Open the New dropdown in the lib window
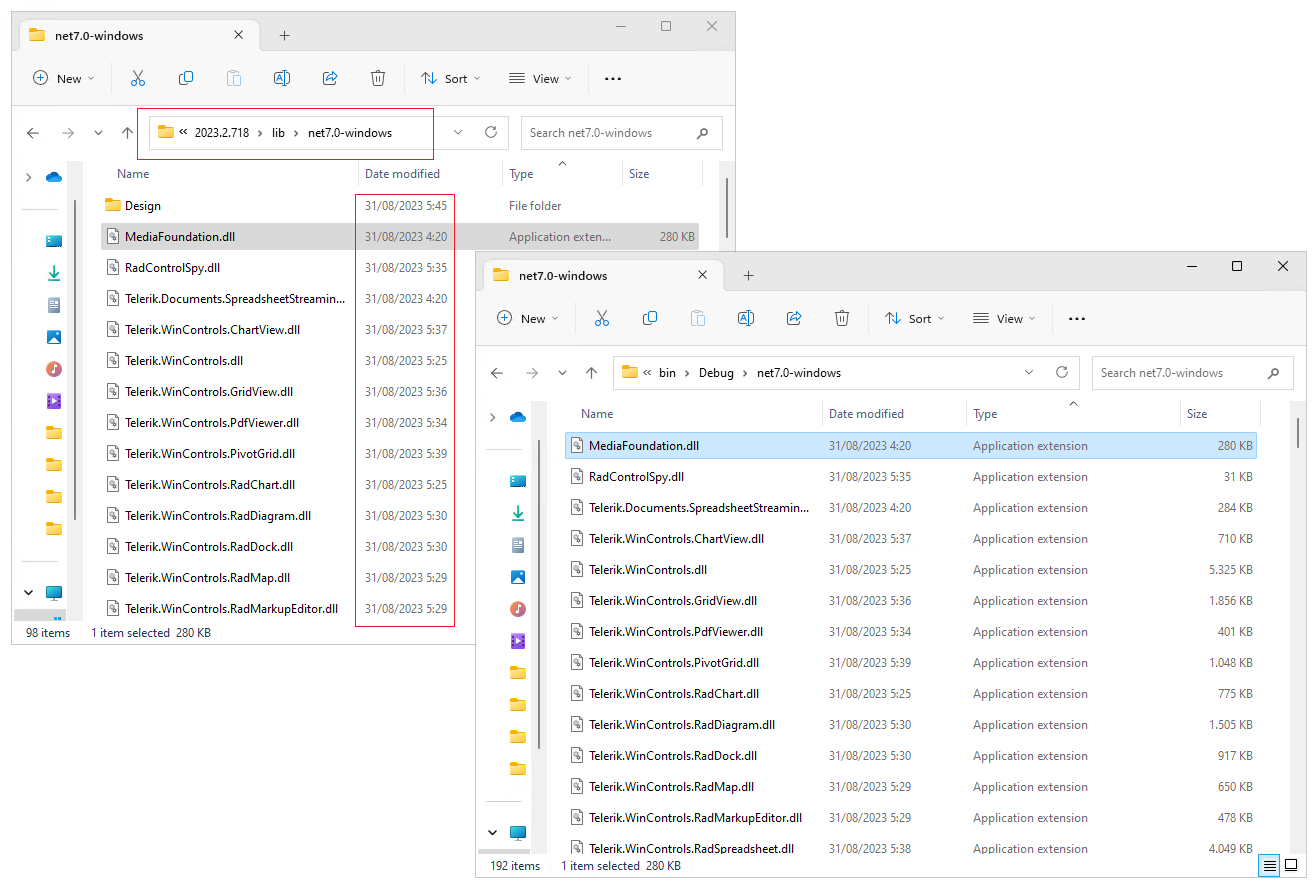 tap(64, 78)
